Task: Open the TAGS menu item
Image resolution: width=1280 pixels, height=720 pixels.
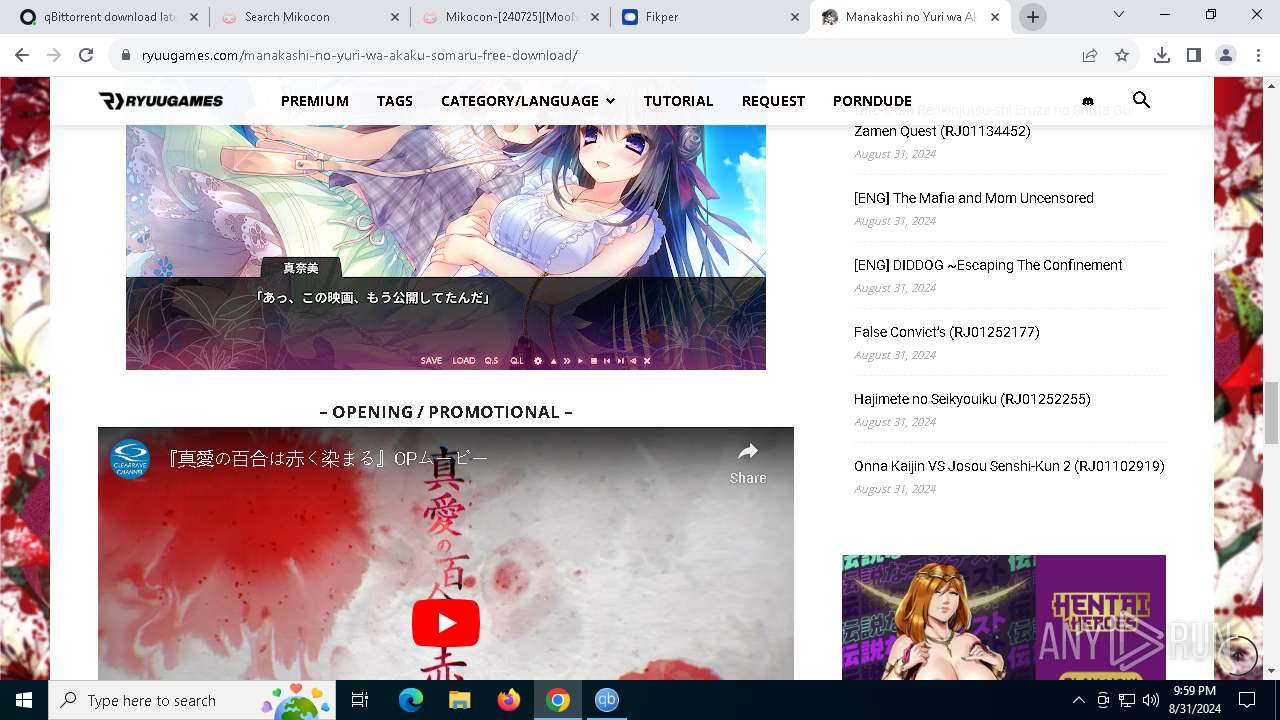Action: point(395,101)
